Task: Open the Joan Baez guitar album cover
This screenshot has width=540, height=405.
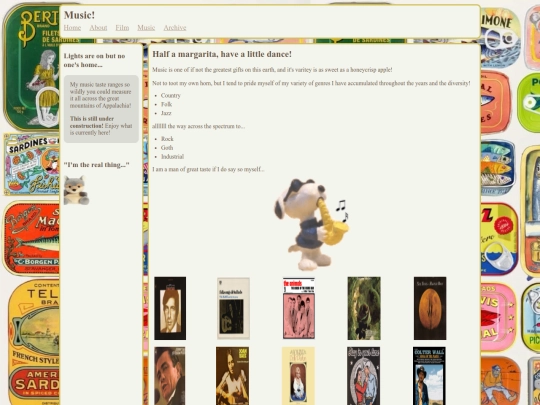Action: [x=232, y=376]
